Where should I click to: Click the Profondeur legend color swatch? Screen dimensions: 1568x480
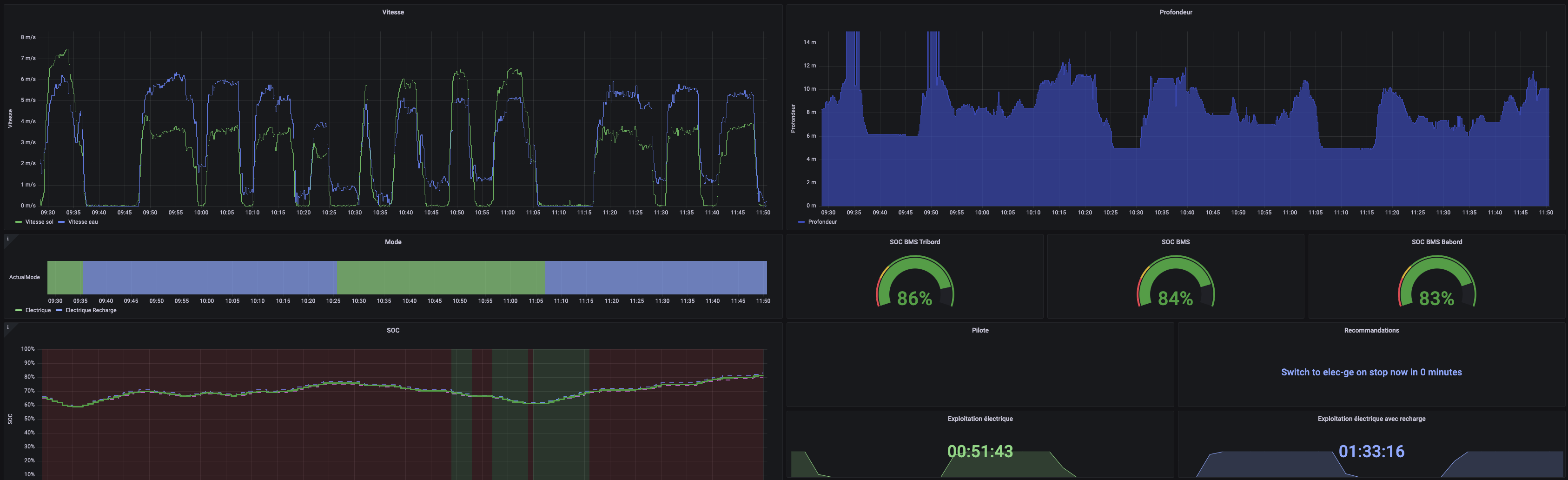[x=801, y=222]
